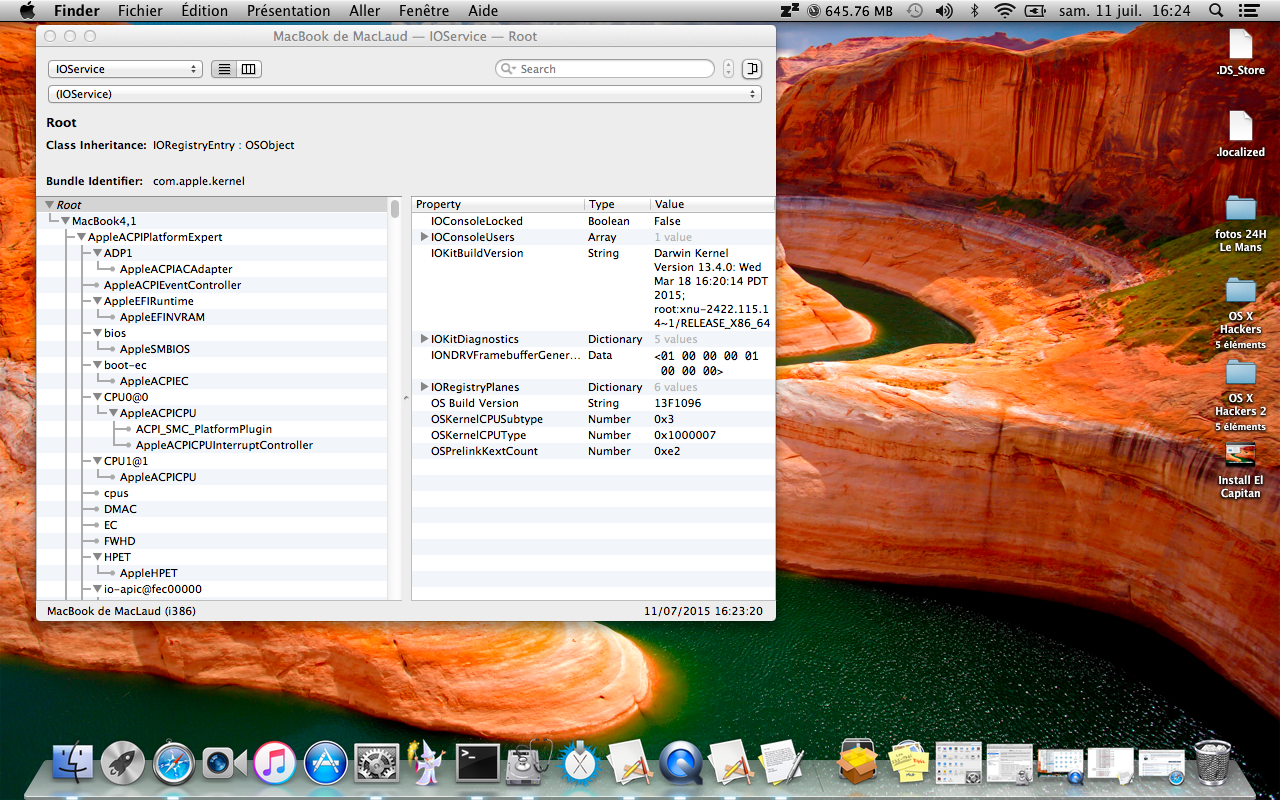Switch to column view mode
Screen dimensions: 1280x800
click(x=249, y=69)
